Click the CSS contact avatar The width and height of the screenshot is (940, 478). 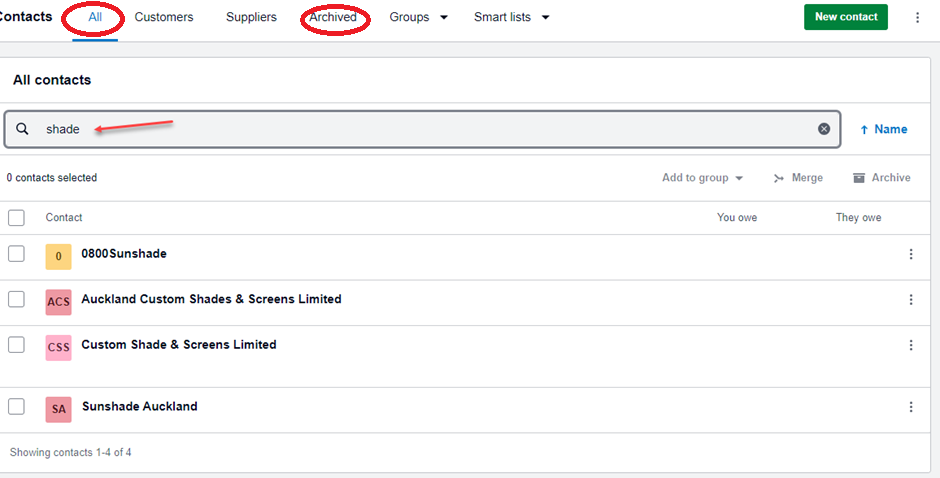click(x=58, y=348)
